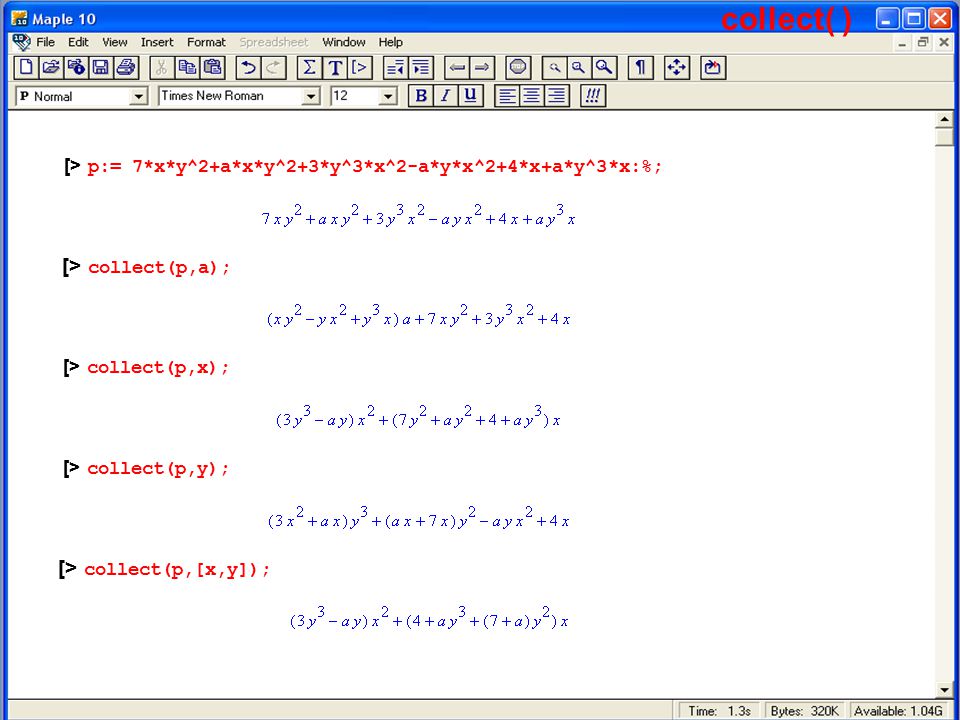Screen dimensions: 960x720
Task: Click the Bytes: 320K status field
Action: coord(804,711)
